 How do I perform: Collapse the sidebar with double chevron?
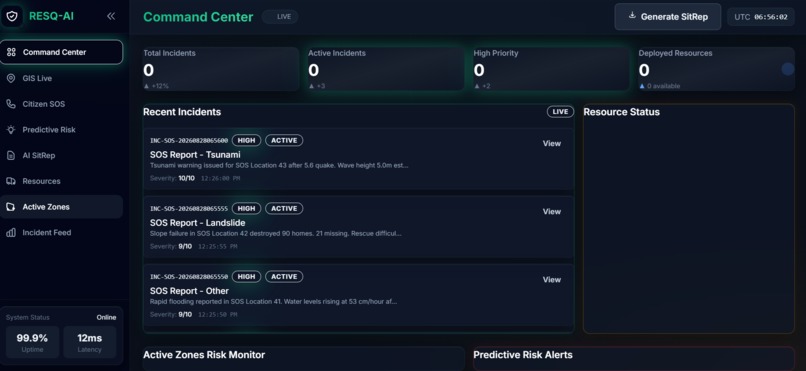(x=111, y=16)
